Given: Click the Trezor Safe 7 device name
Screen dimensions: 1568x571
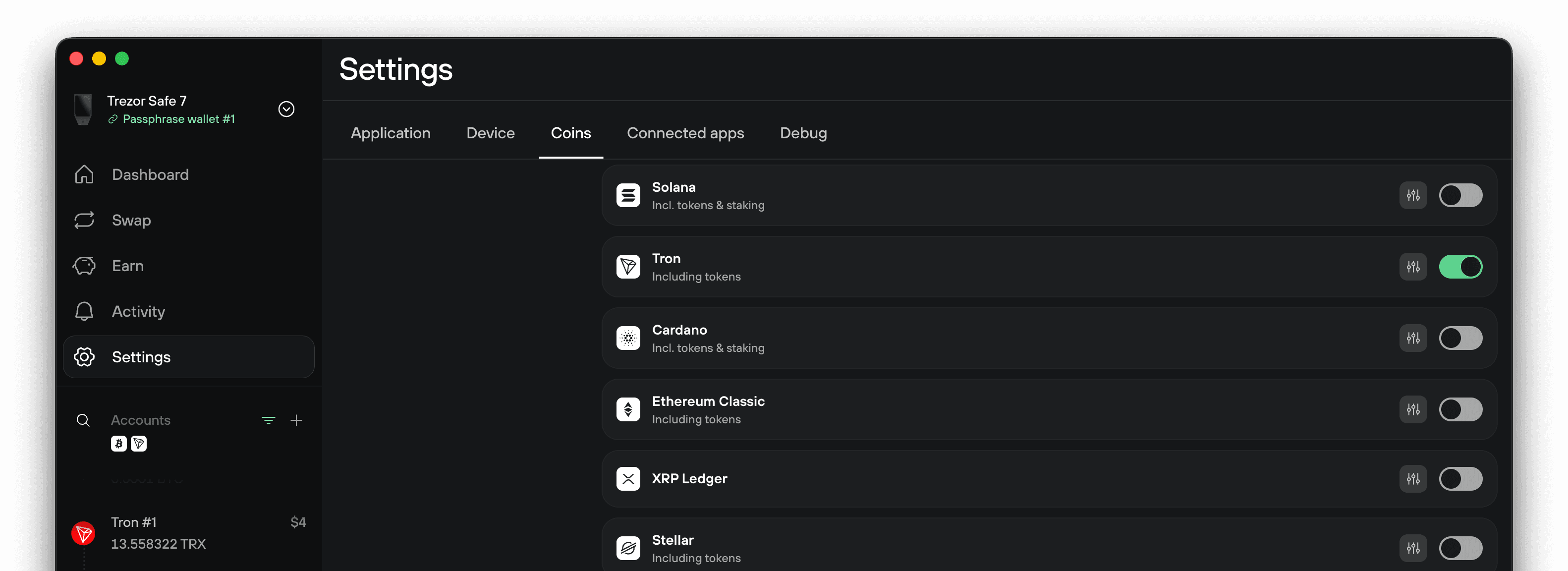Looking at the screenshot, I should point(147,101).
